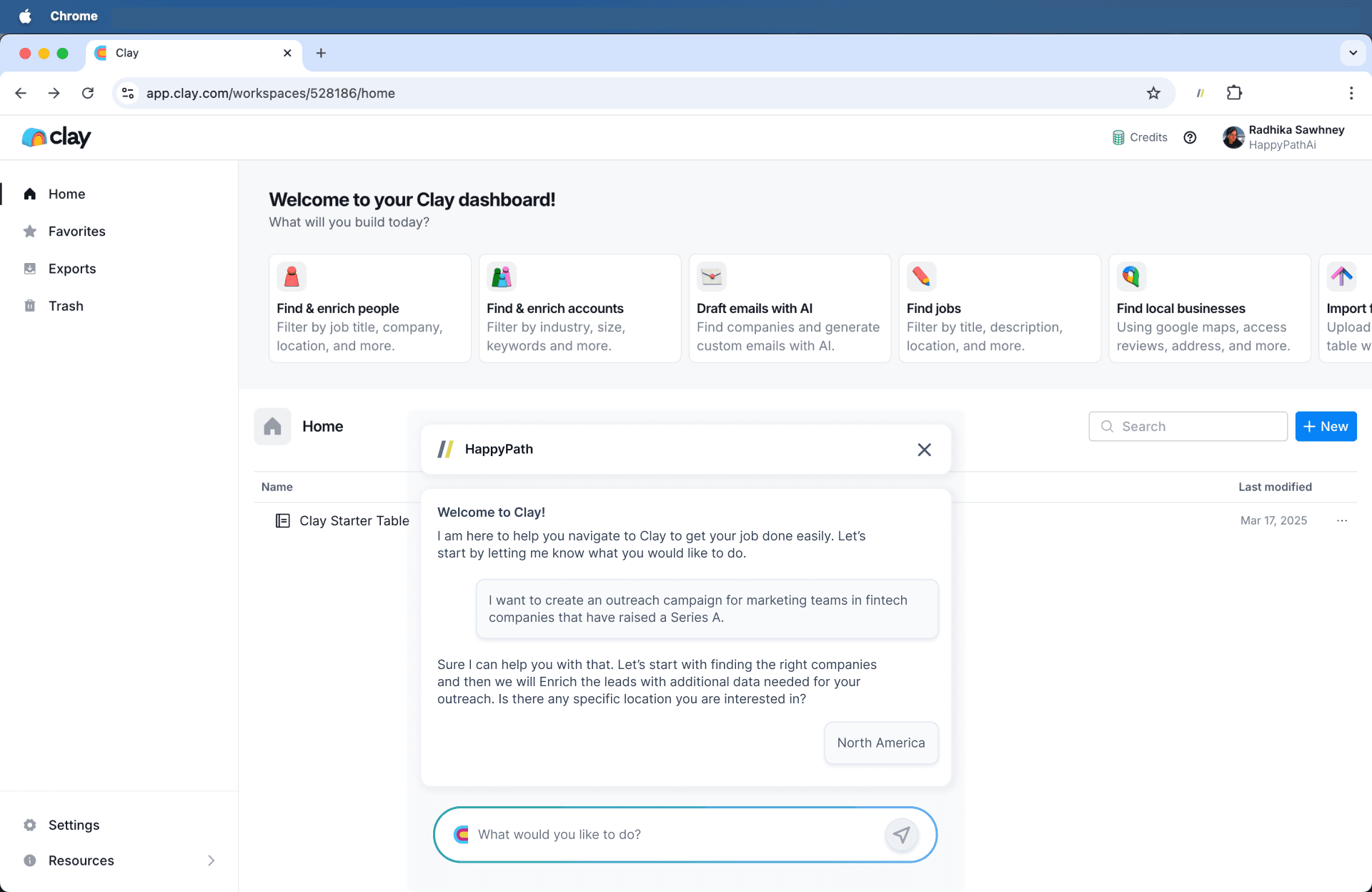Screen dimensions: 1372x892
Task: View site information icon
Action: point(128,93)
